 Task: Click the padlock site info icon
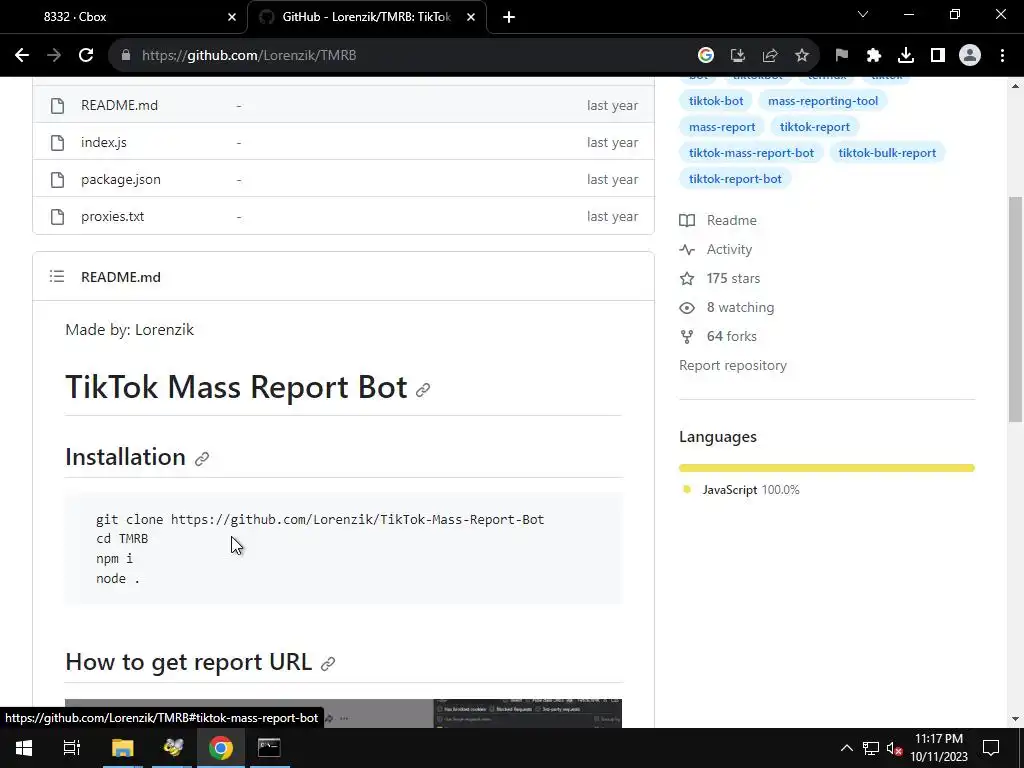(126, 56)
